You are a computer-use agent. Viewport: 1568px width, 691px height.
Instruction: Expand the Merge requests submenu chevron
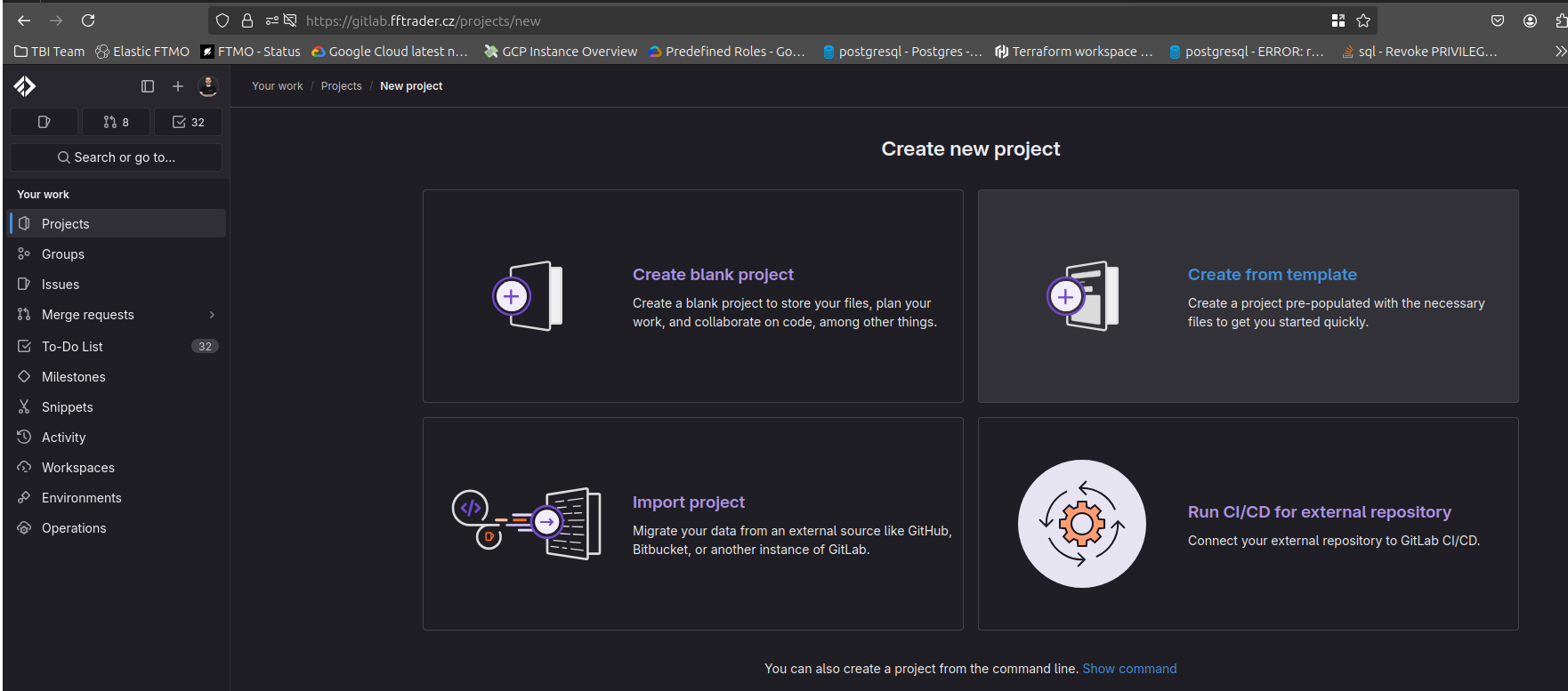point(212,315)
